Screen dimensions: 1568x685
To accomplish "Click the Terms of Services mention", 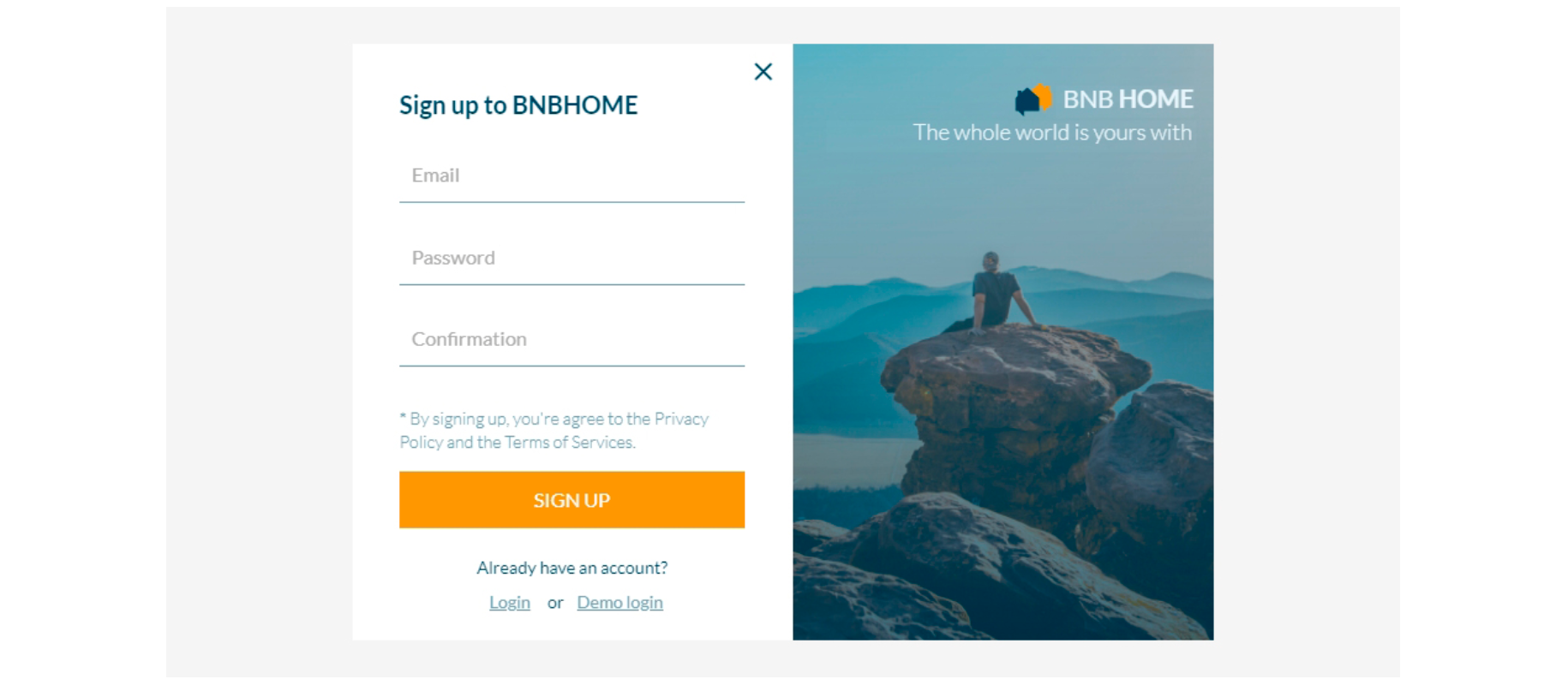I will click(569, 443).
